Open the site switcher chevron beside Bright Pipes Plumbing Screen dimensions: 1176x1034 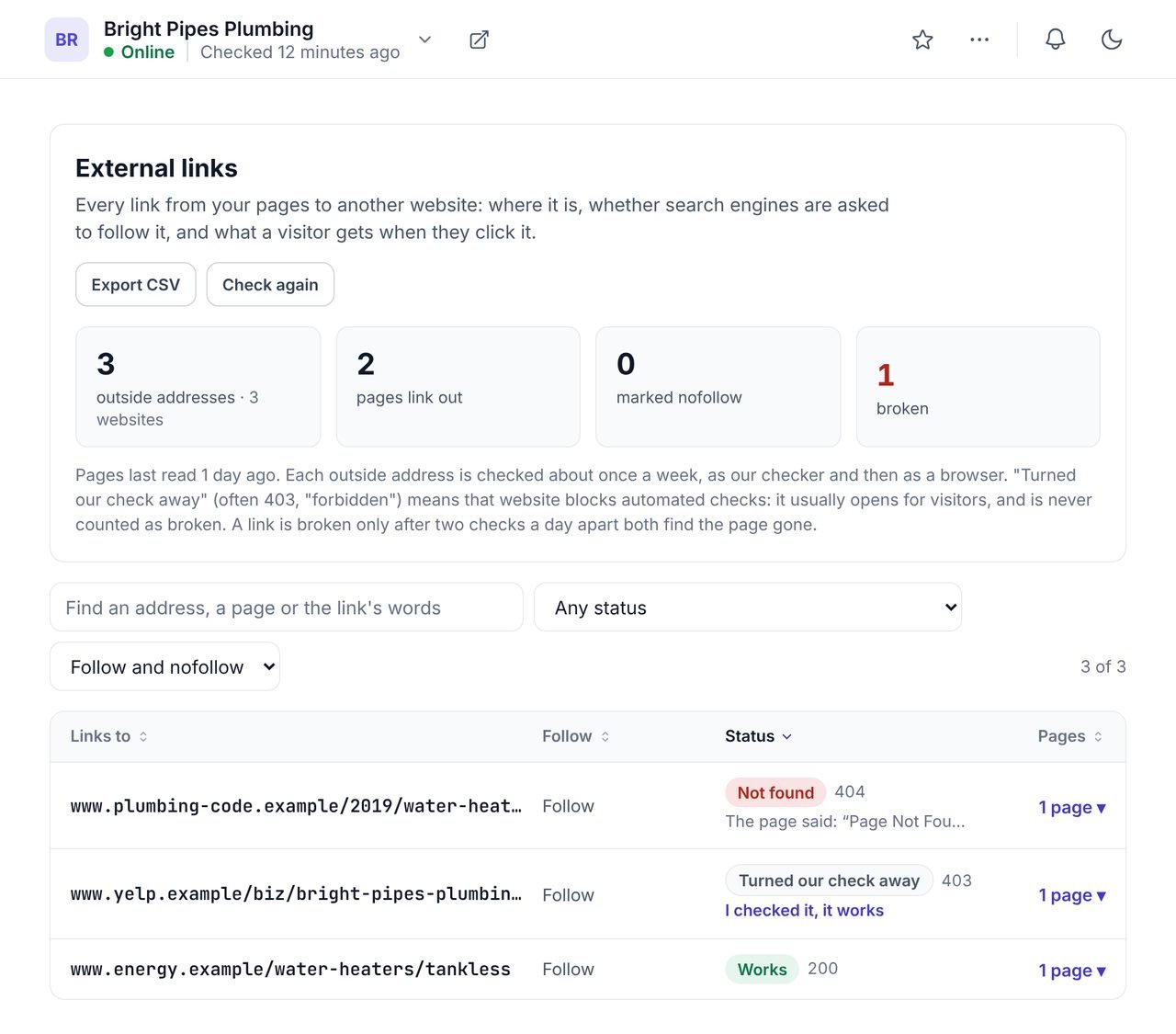point(424,40)
